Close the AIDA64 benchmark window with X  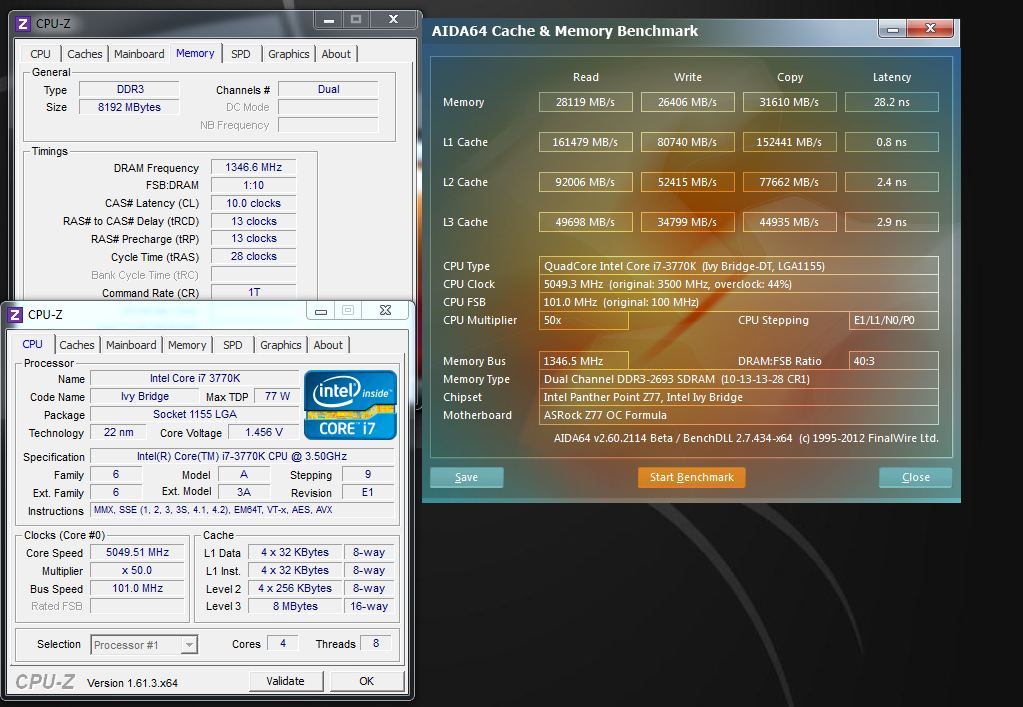(931, 28)
